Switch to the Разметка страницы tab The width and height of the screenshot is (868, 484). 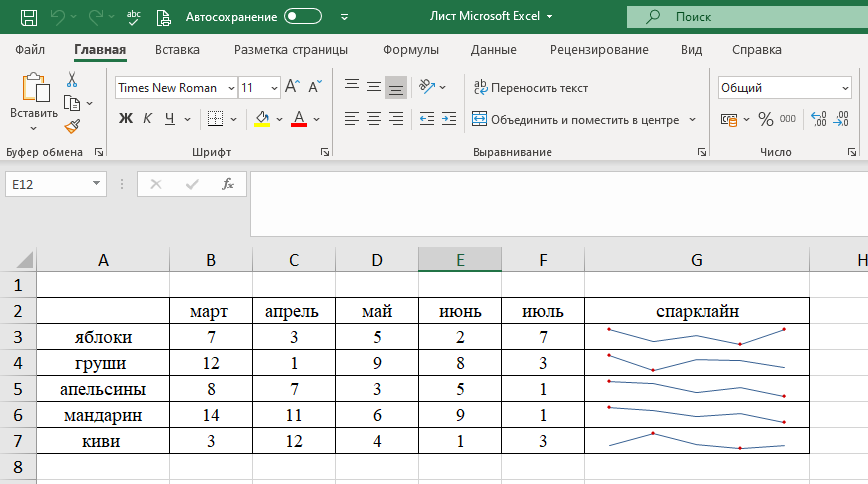291,50
